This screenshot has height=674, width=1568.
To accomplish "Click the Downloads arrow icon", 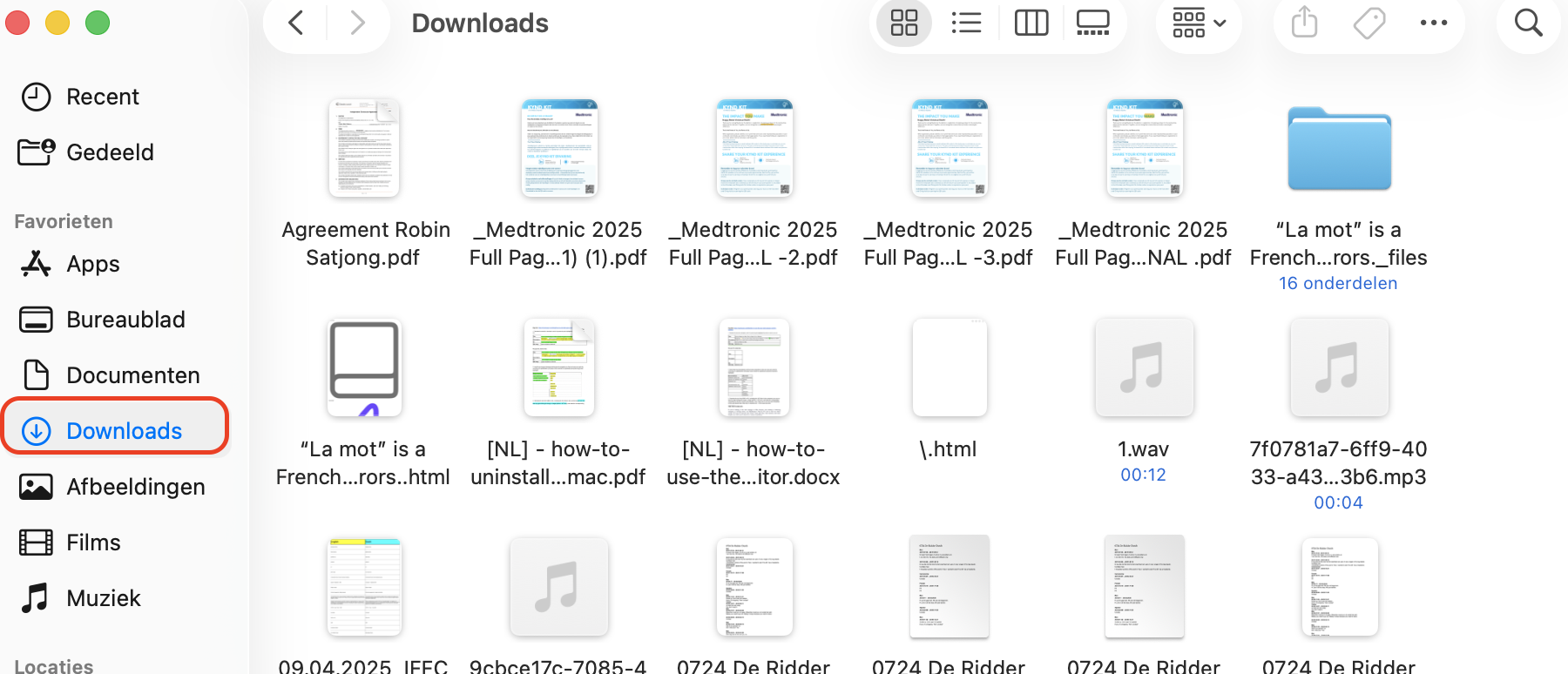I will 36,431.
